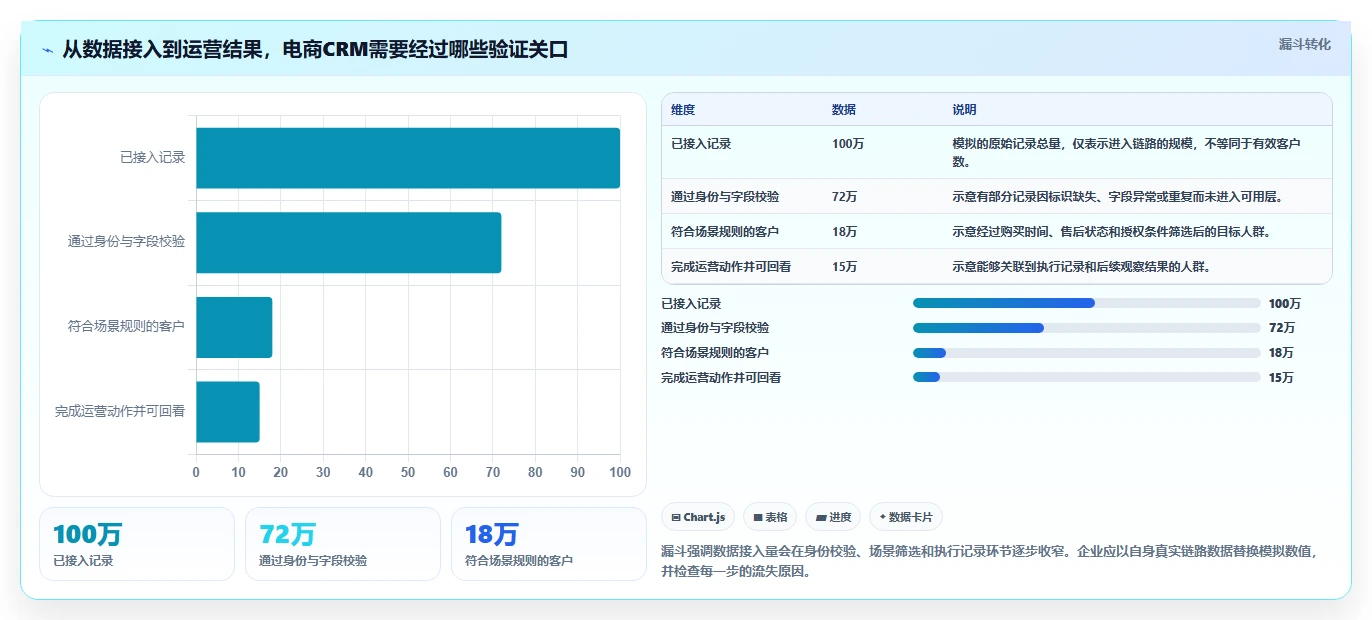This screenshot has height=620, width=1372.
Task: Click the 50 tick on chart x-axis
Action: click(x=408, y=472)
